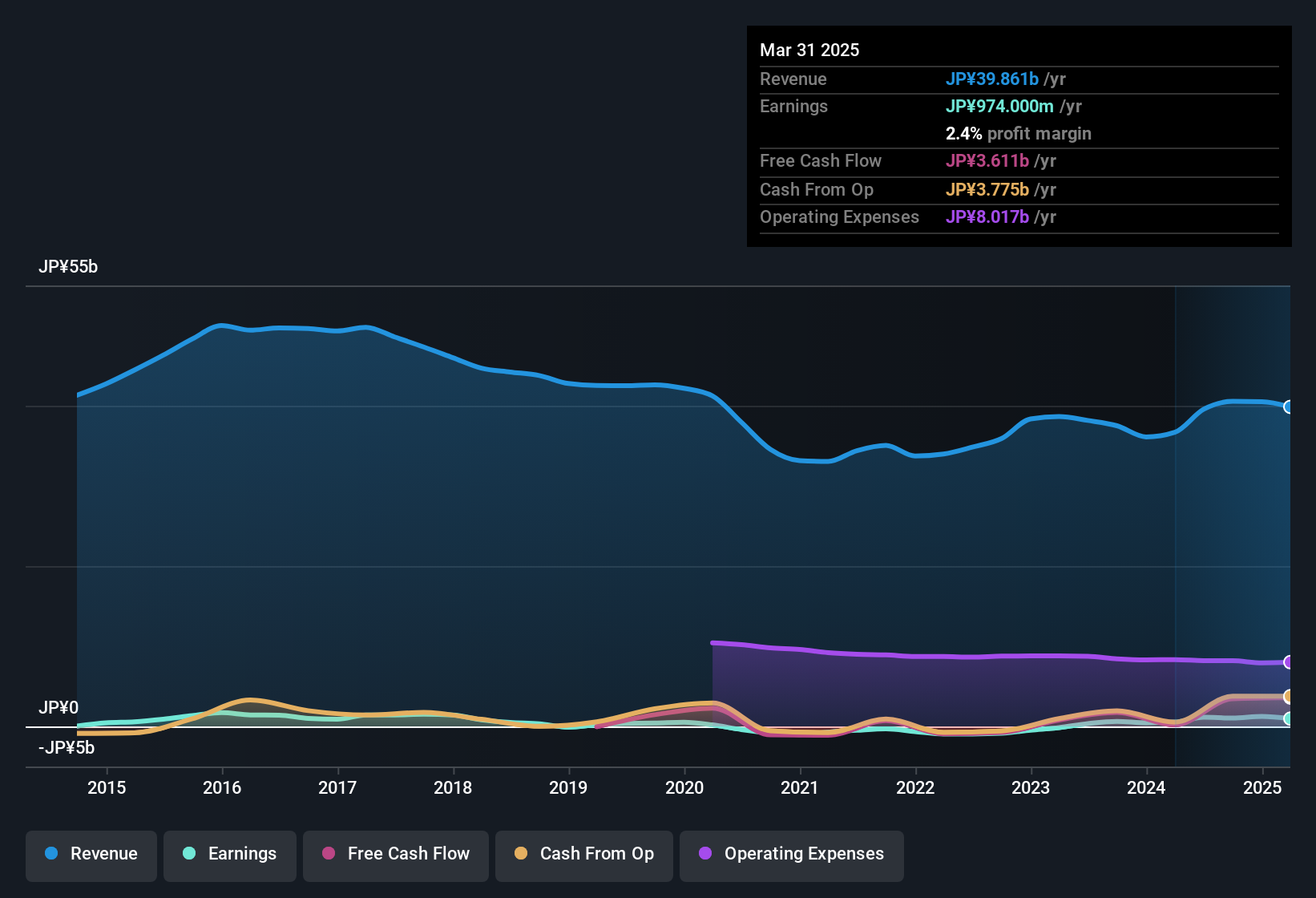
Task: Click the JP¥974.000m earnings value
Action: 999,106
